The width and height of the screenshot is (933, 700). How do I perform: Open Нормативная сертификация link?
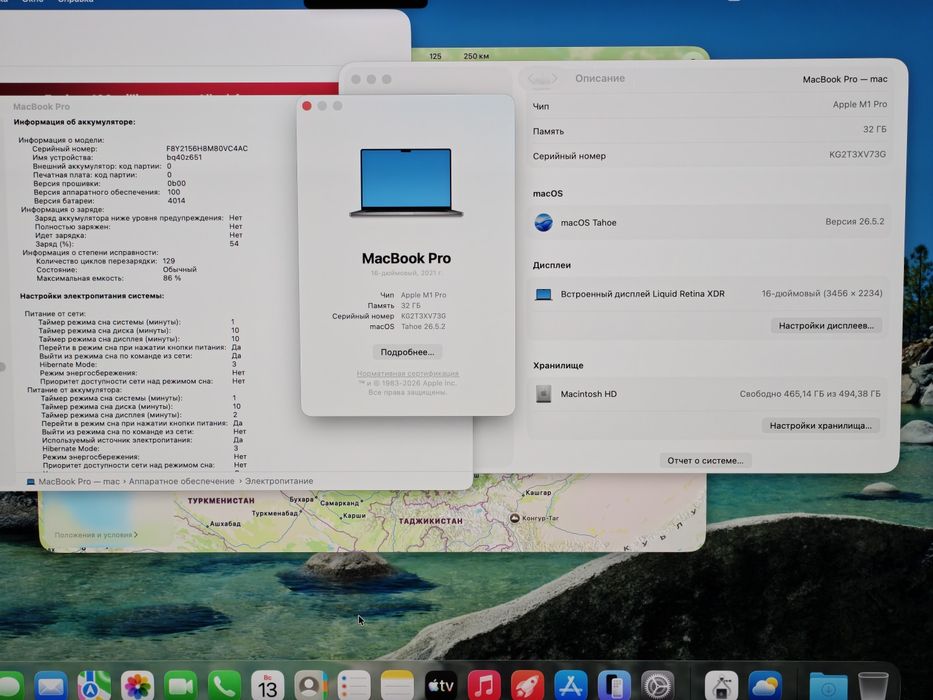tap(408, 374)
